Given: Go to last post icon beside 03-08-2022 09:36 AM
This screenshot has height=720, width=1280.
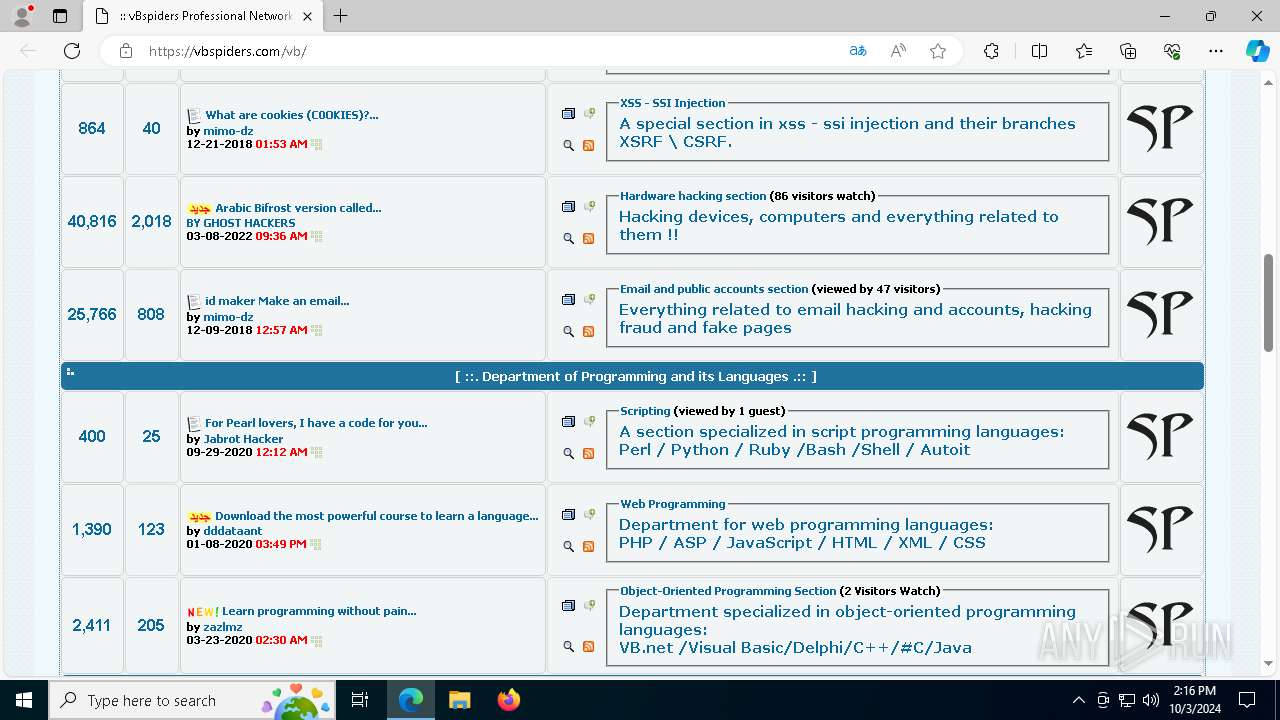Looking at the screenshot, I should (x=316, y=237).
